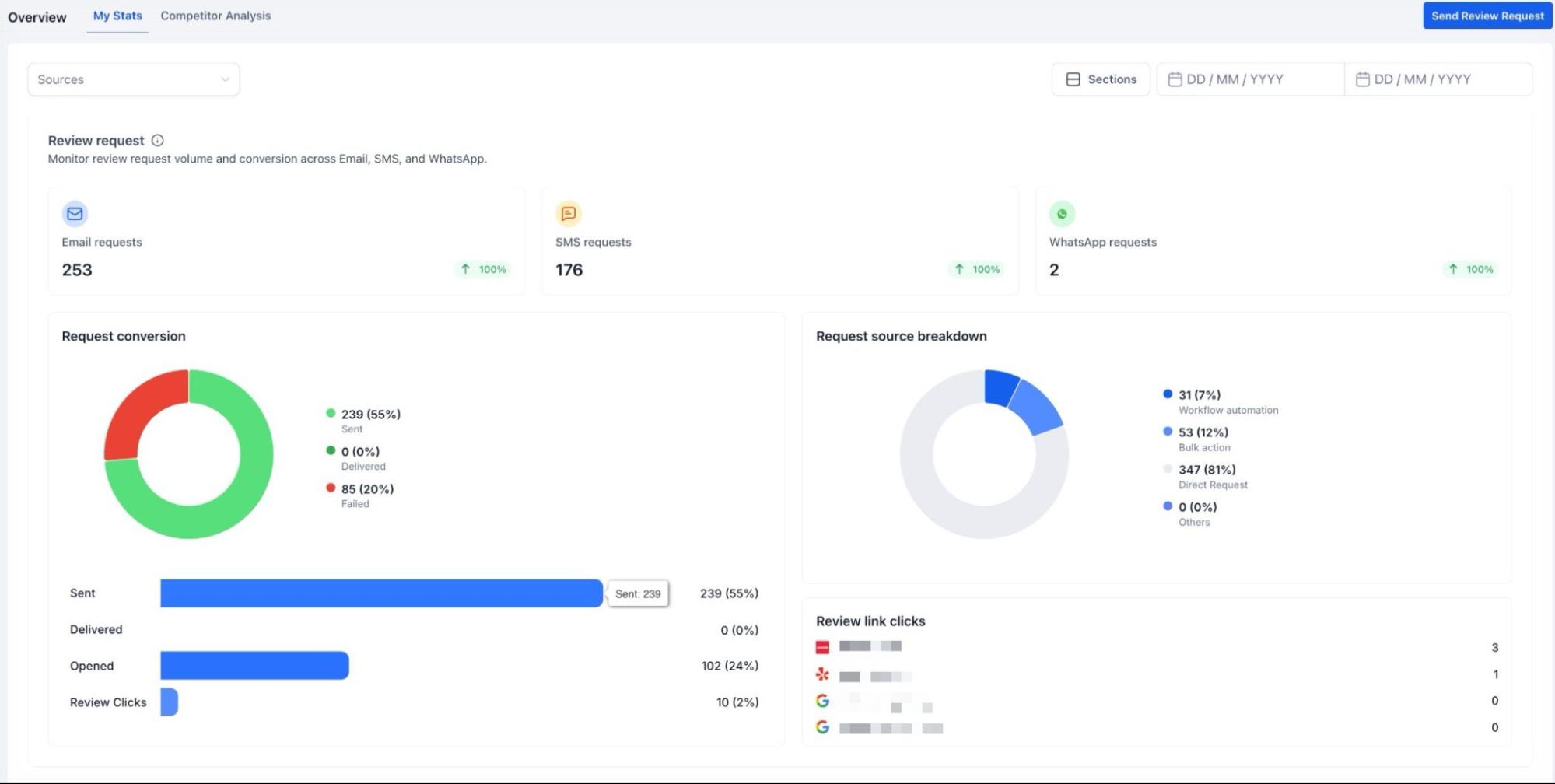Click the calendar icon in start date field
Viewport: 1555px width, 784px height.
(1175, 79)
